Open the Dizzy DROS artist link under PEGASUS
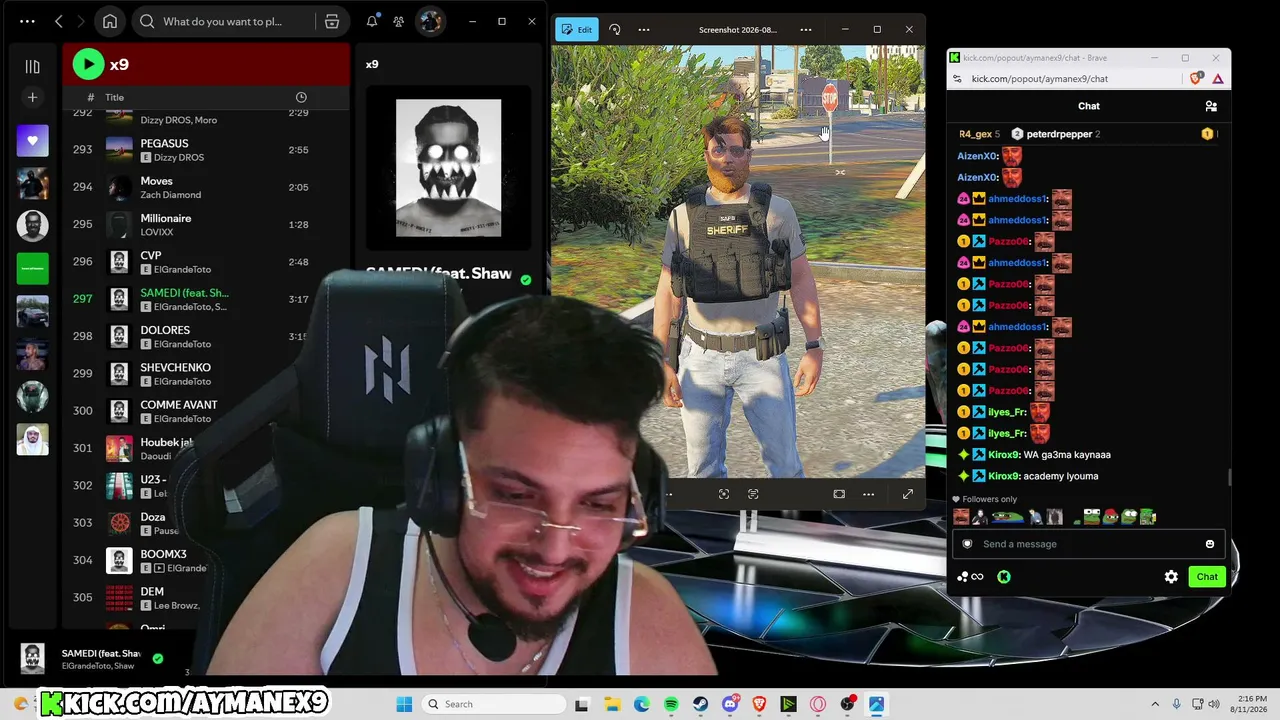This screenshot has height=720, width=1280. pyautogui.click(x=179, y=158)
